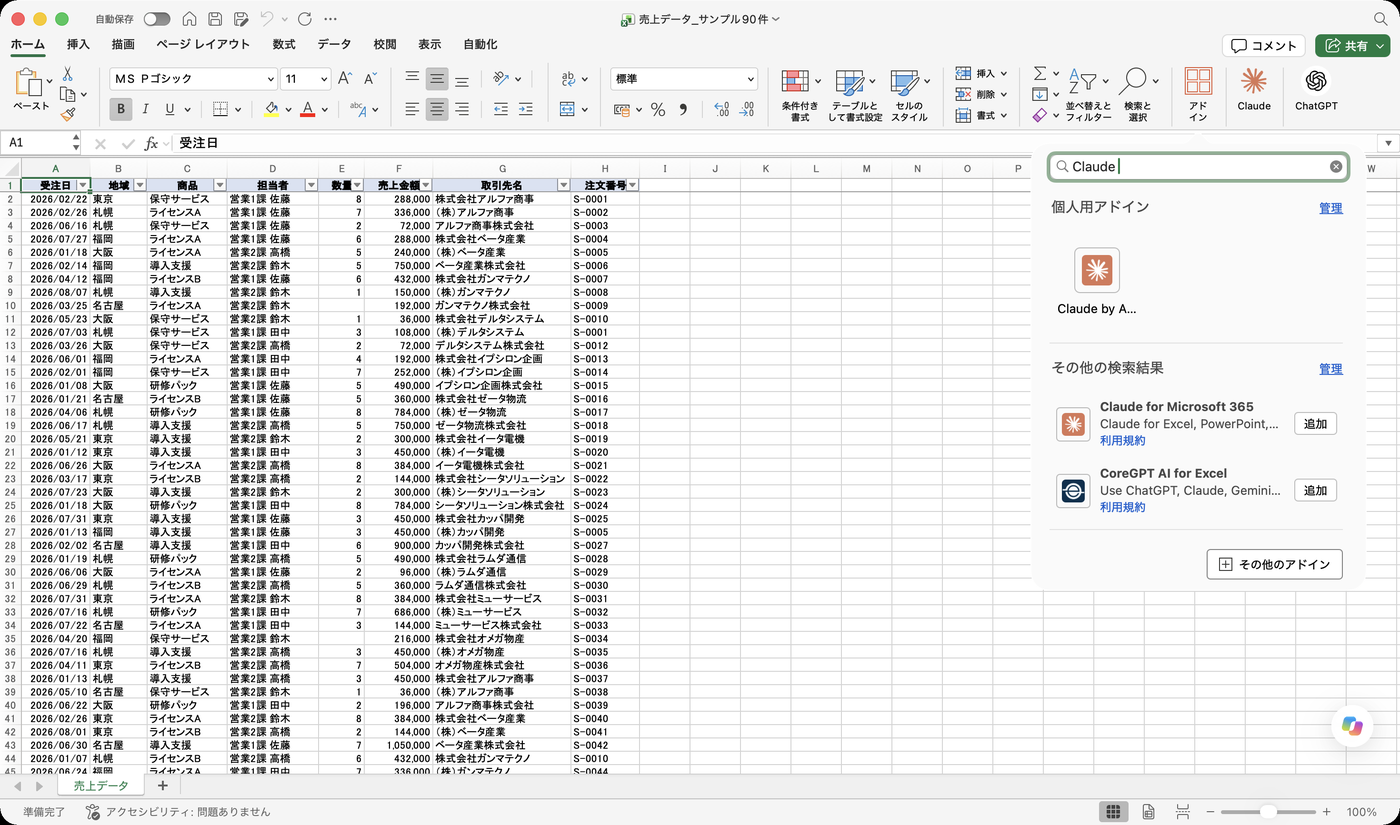Toggle middle vertical alignment

point(437,79)
